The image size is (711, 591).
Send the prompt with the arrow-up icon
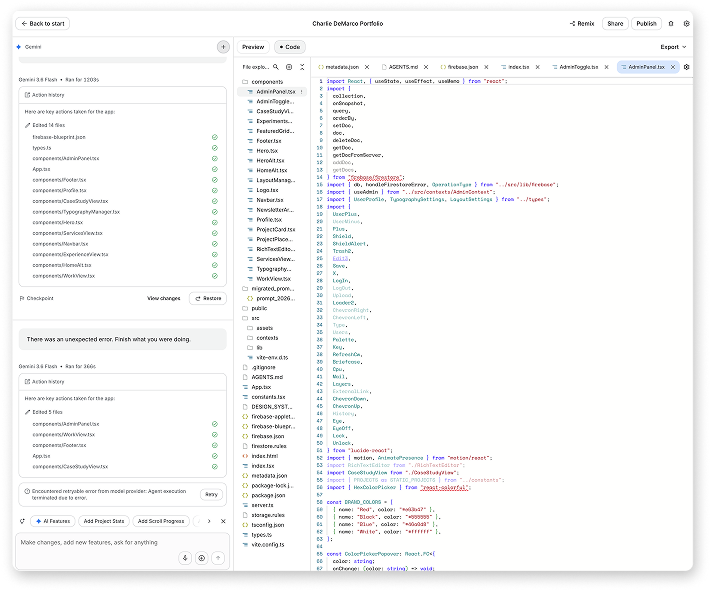click(218, 558)
